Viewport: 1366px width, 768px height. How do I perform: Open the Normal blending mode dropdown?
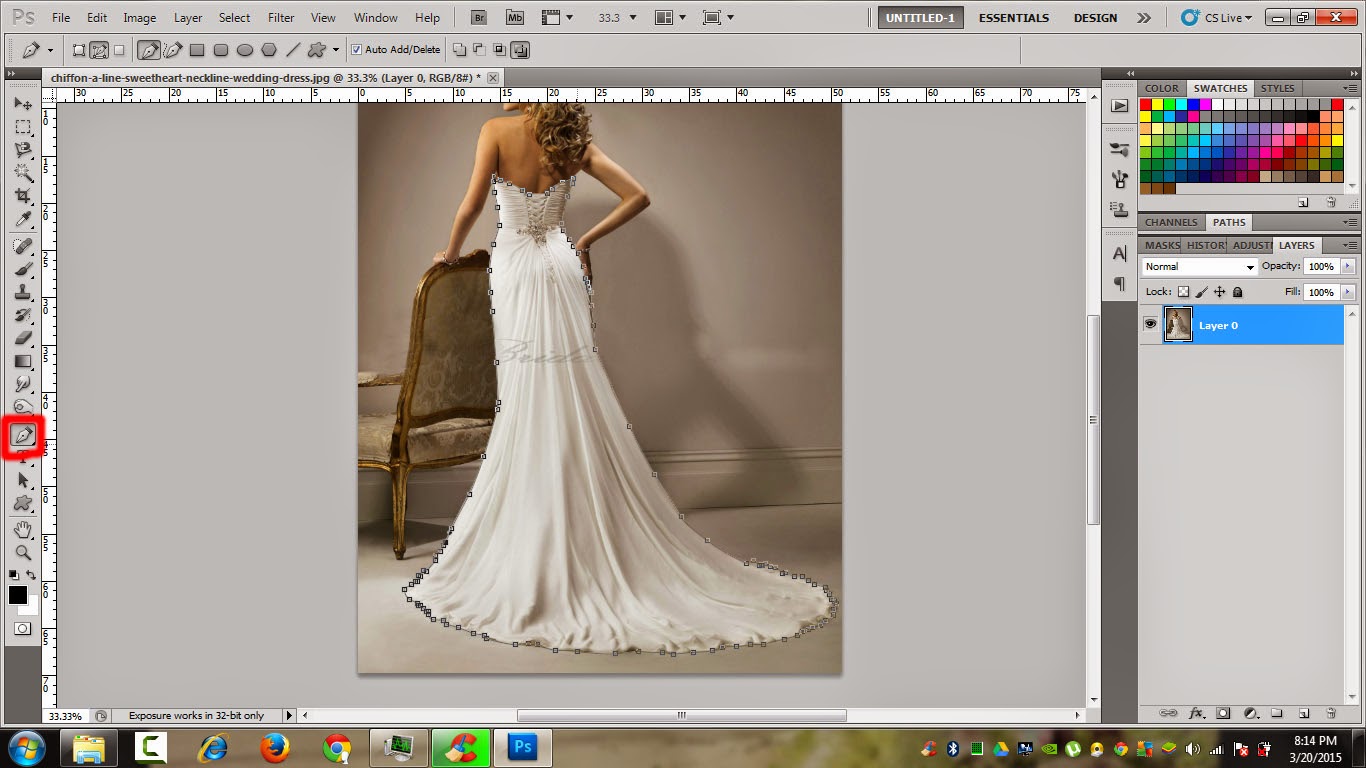(x=1199, y=266)
